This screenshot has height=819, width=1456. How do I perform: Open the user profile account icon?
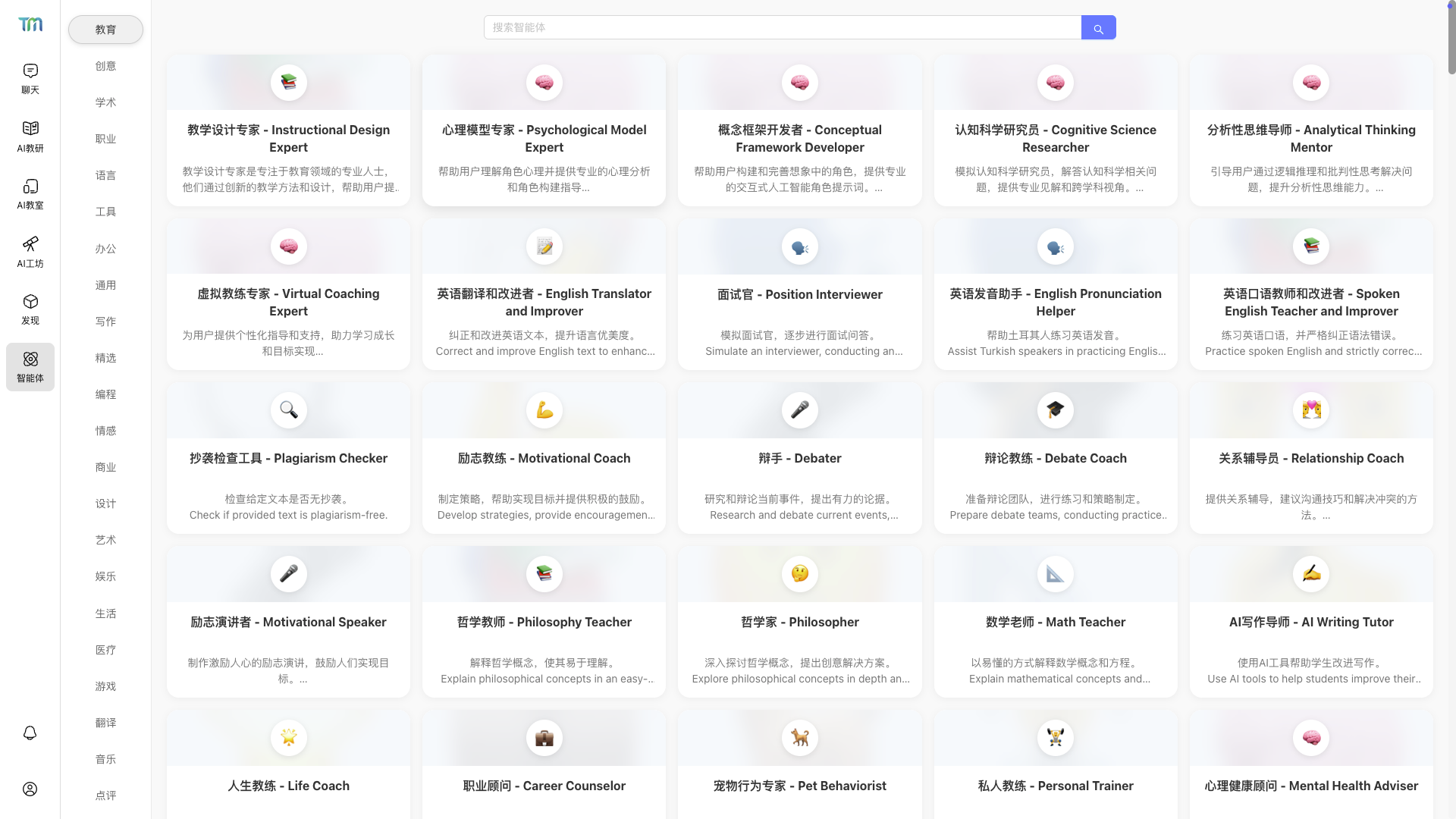point(30,789)
